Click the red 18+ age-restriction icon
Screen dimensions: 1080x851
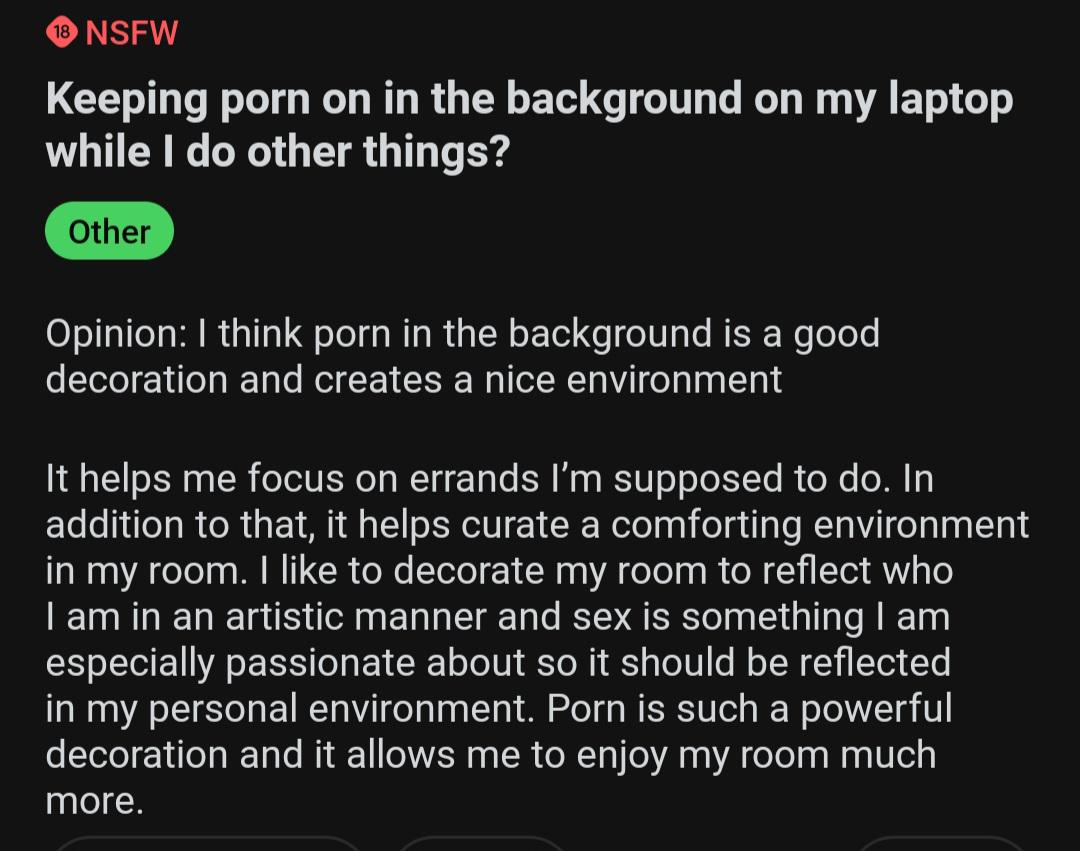tap(62, 32)
